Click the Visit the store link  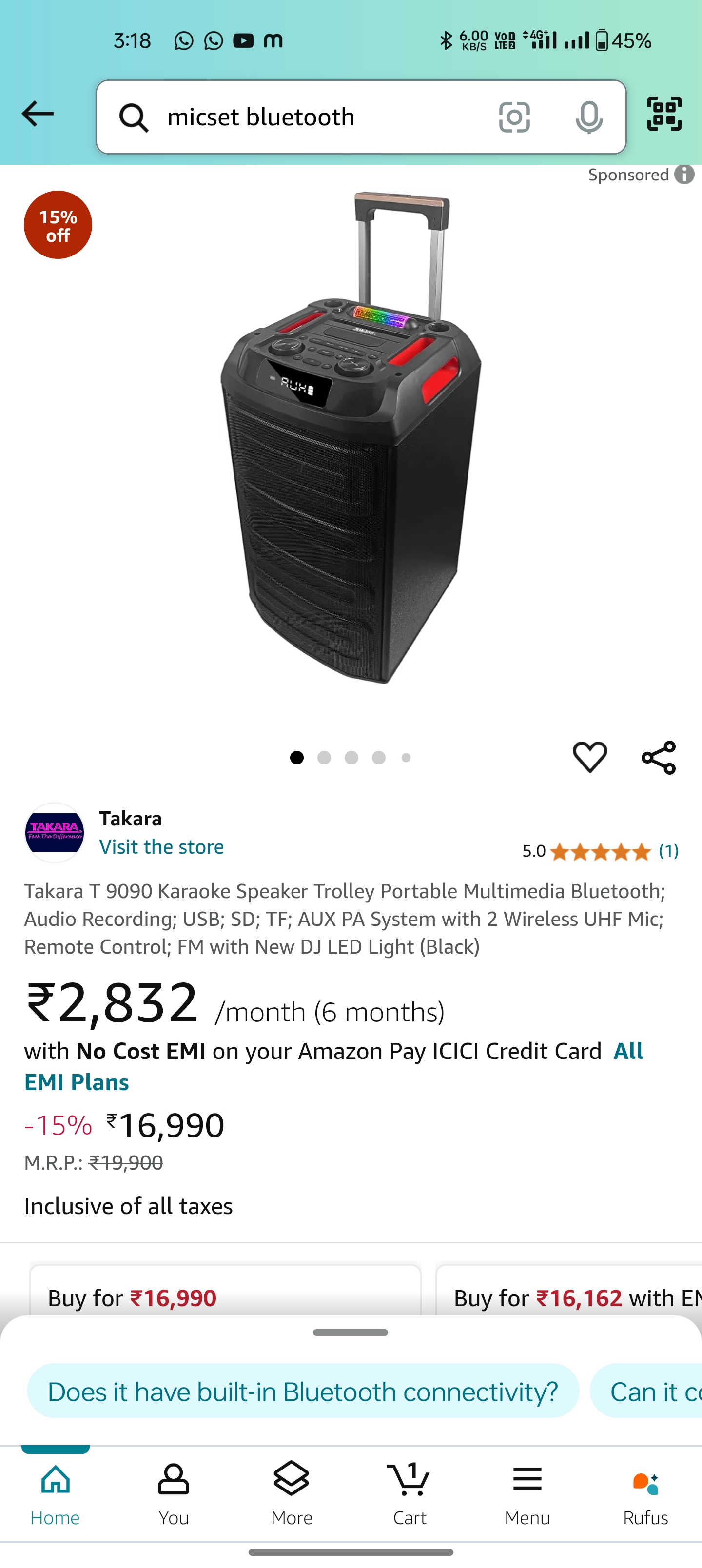(161, 847)
